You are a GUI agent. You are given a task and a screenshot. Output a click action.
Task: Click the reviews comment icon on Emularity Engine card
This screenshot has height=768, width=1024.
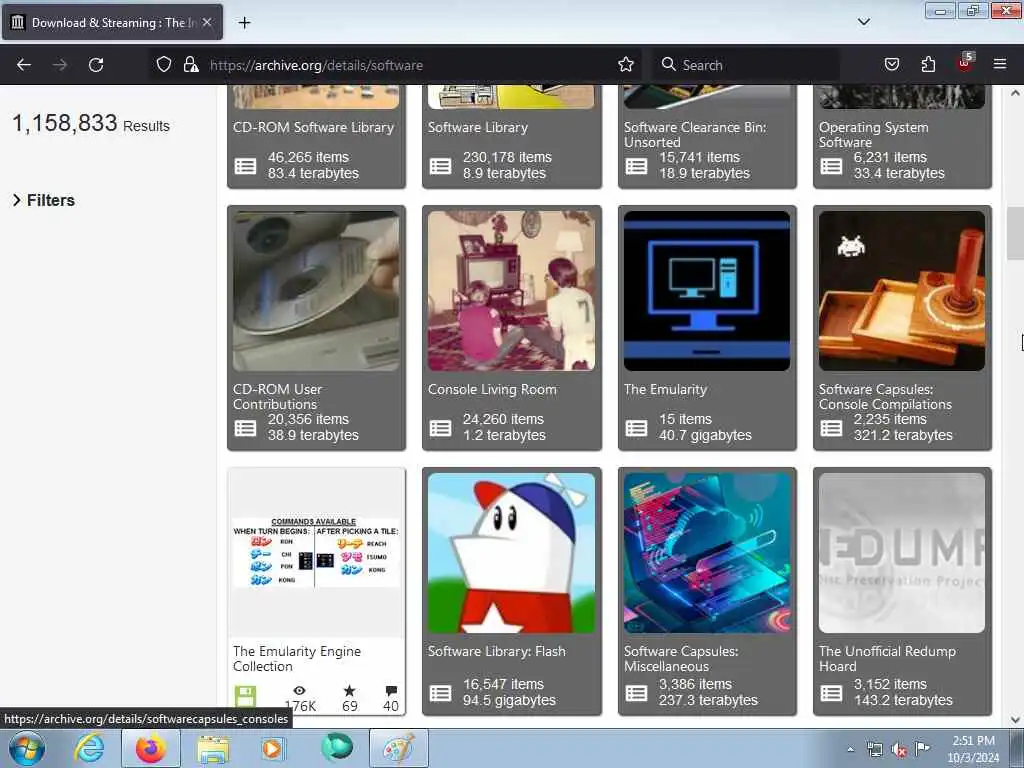pyautogui.click(x=391, y=690)
